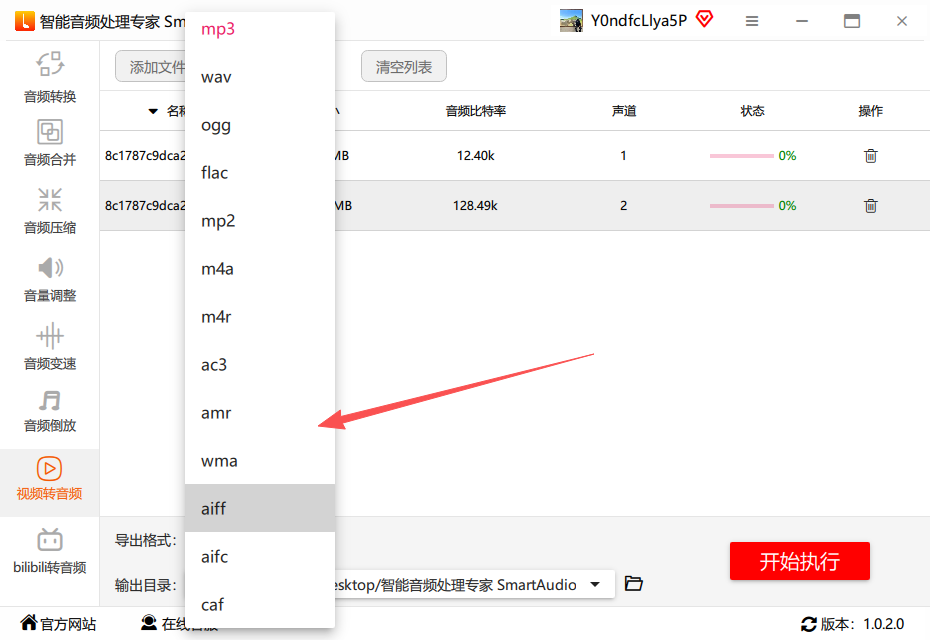930x640 pixels.
Task: Browse output folder with folder icon
Action: (633, 584)
